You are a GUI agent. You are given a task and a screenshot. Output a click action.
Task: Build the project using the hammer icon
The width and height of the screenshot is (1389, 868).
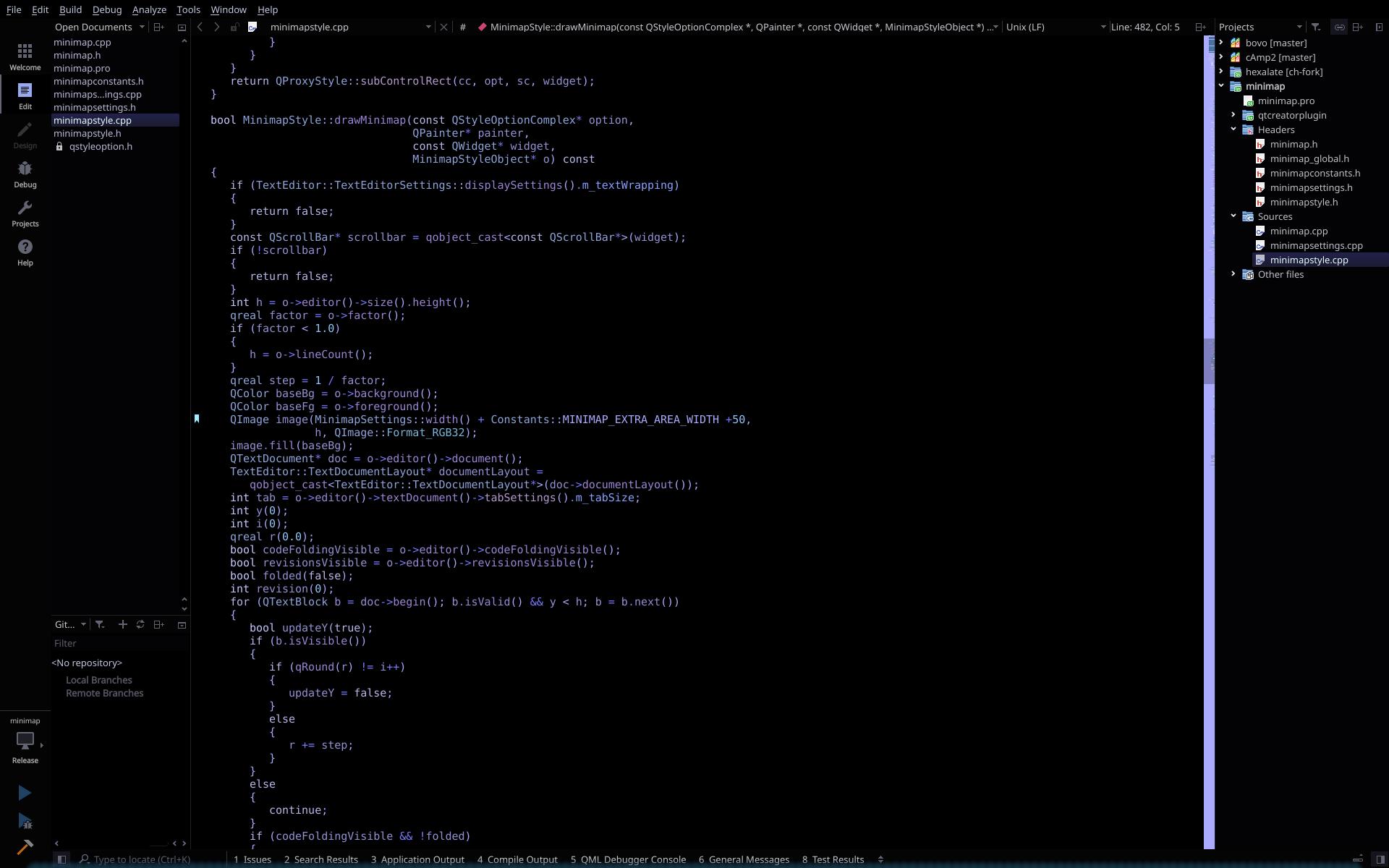[x=25, y=848]
